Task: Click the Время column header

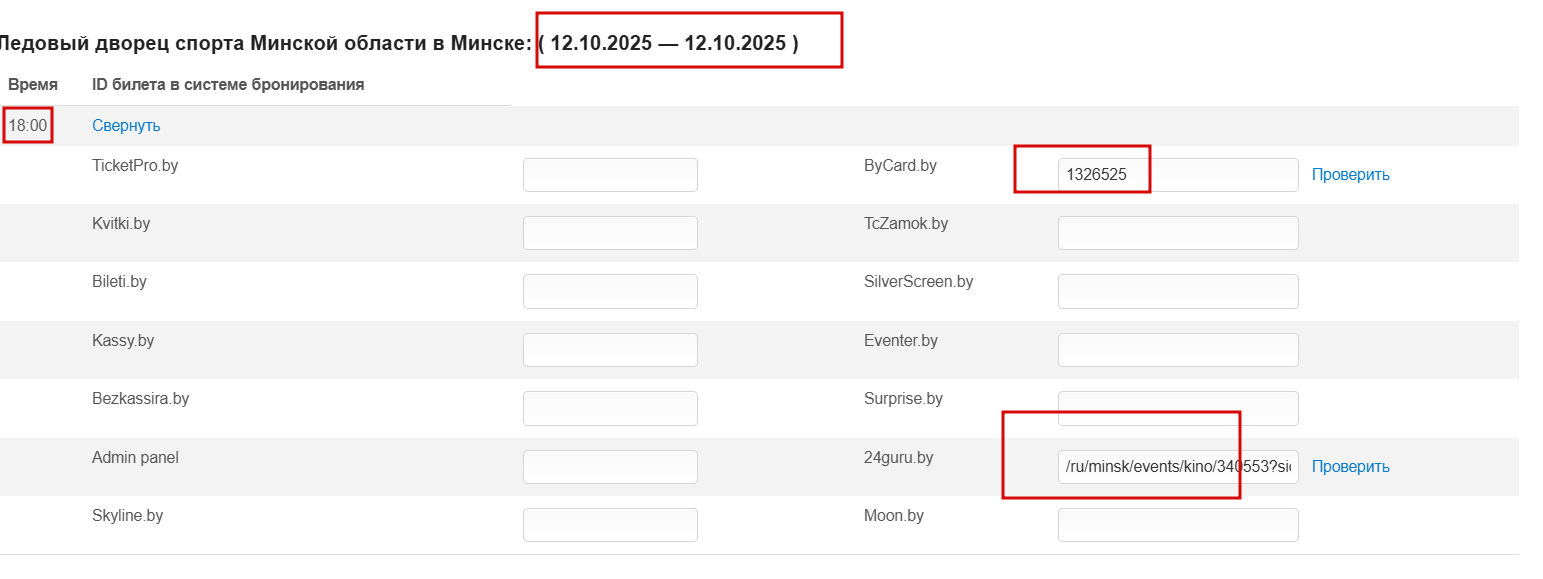Action: click(x=33, y=85)
